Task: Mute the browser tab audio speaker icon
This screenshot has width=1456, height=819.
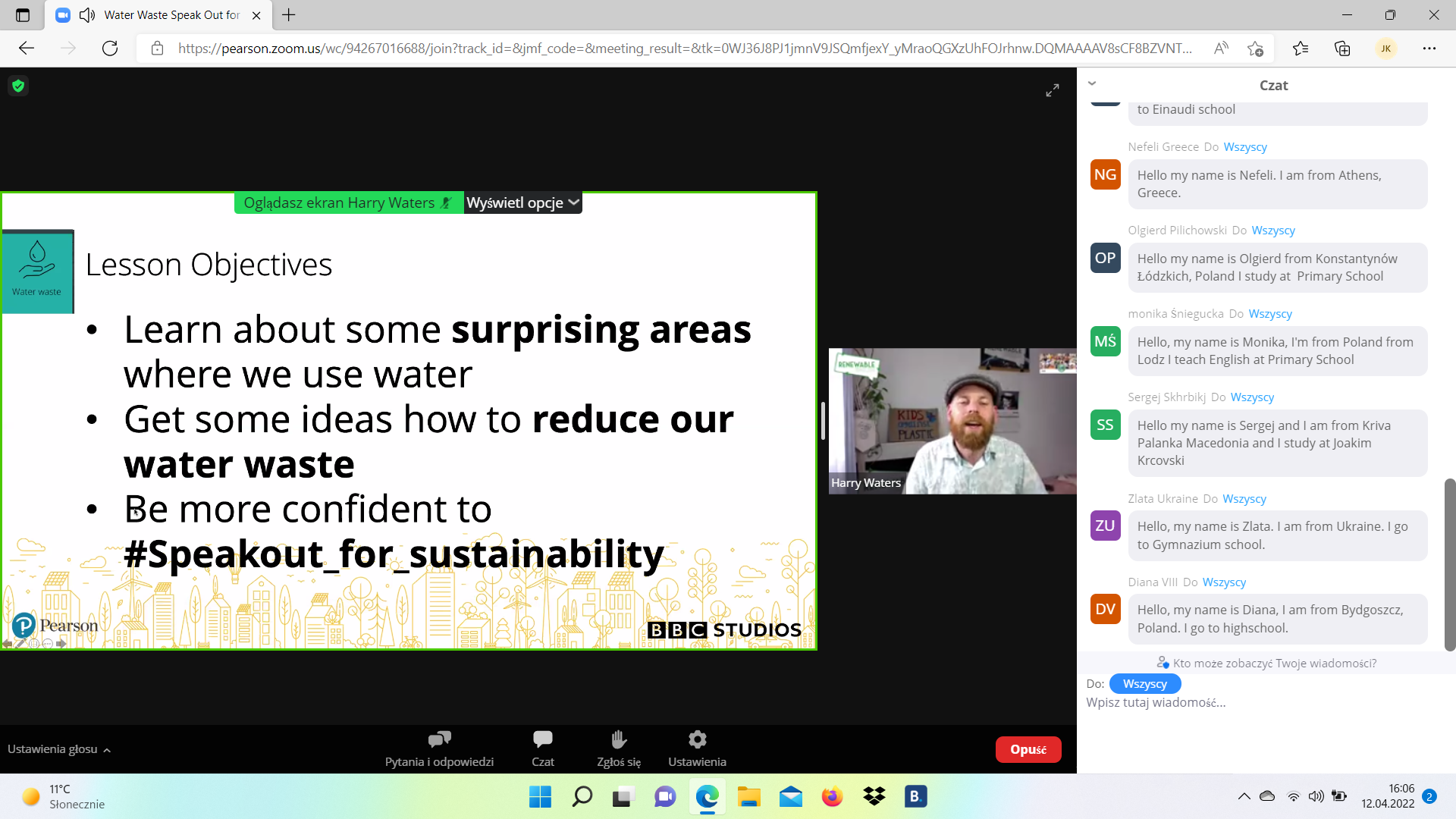Action: click(87, 15)
